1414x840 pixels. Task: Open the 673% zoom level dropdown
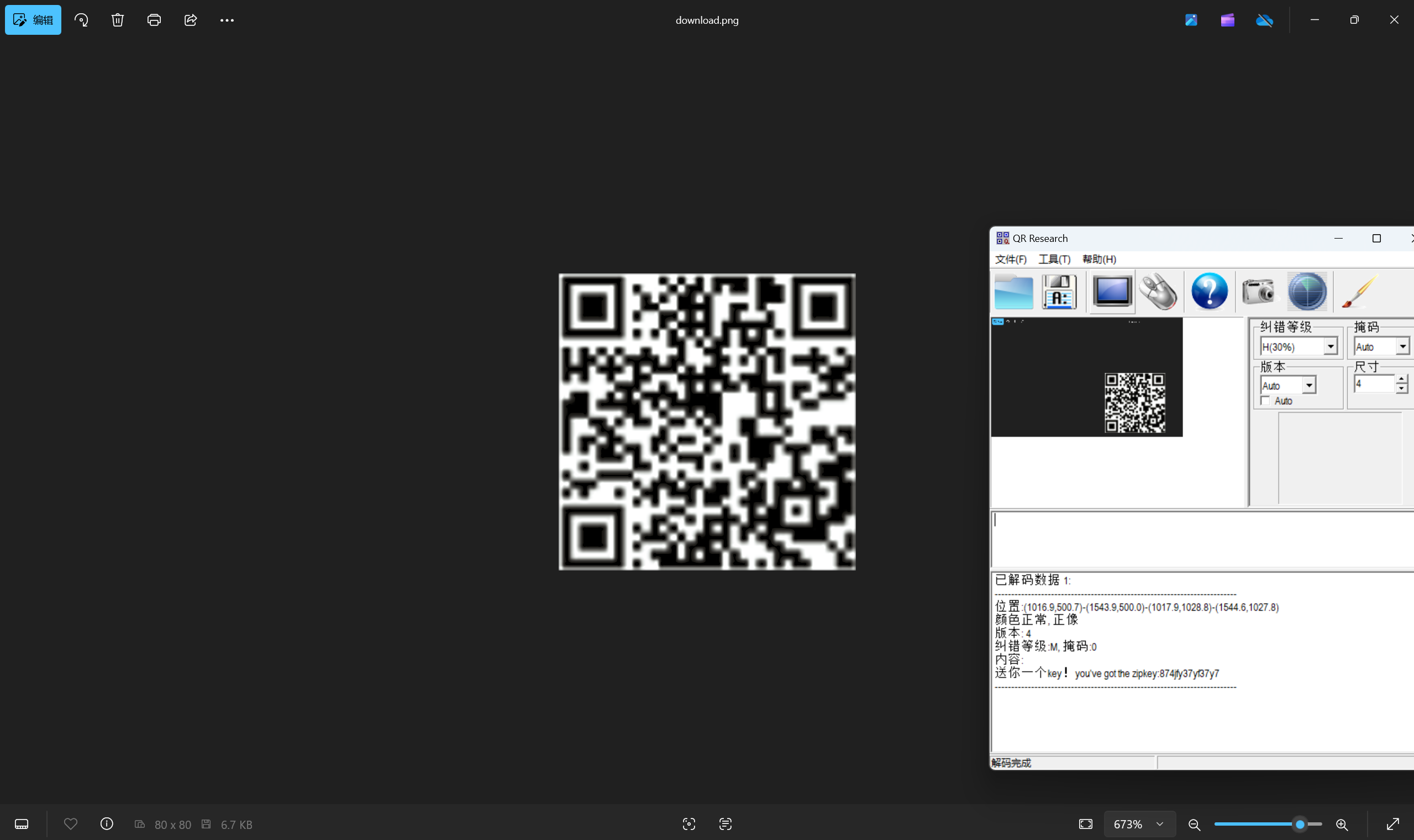click(1139, 823)
